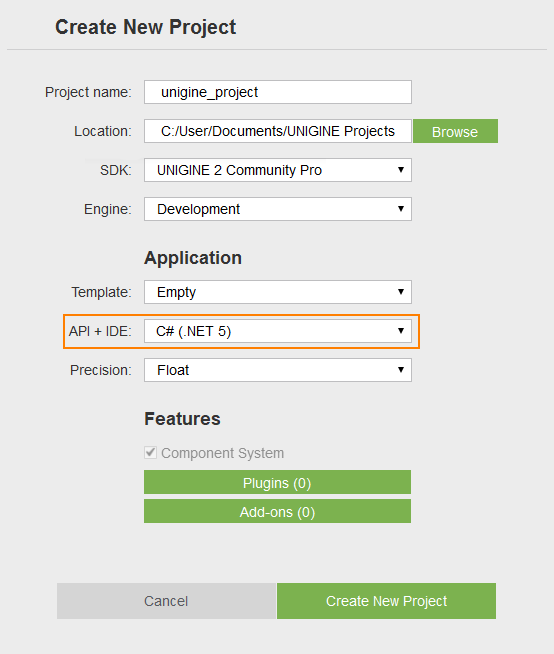The height and width of the screenshot is (654, 554).
Task: Click the Location path text field
Action: click(278, 131)
